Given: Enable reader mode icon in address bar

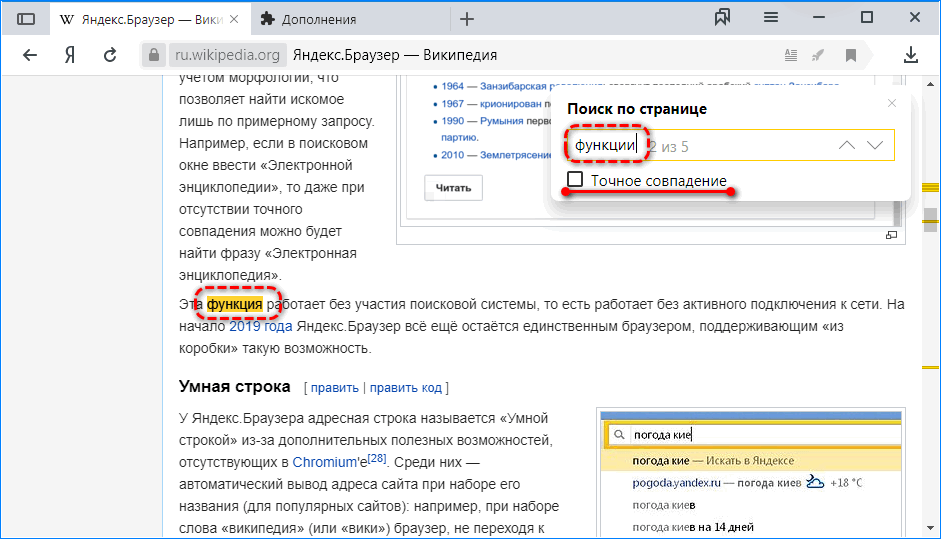Looking at the screenshot, I should (x=791, y=55).
